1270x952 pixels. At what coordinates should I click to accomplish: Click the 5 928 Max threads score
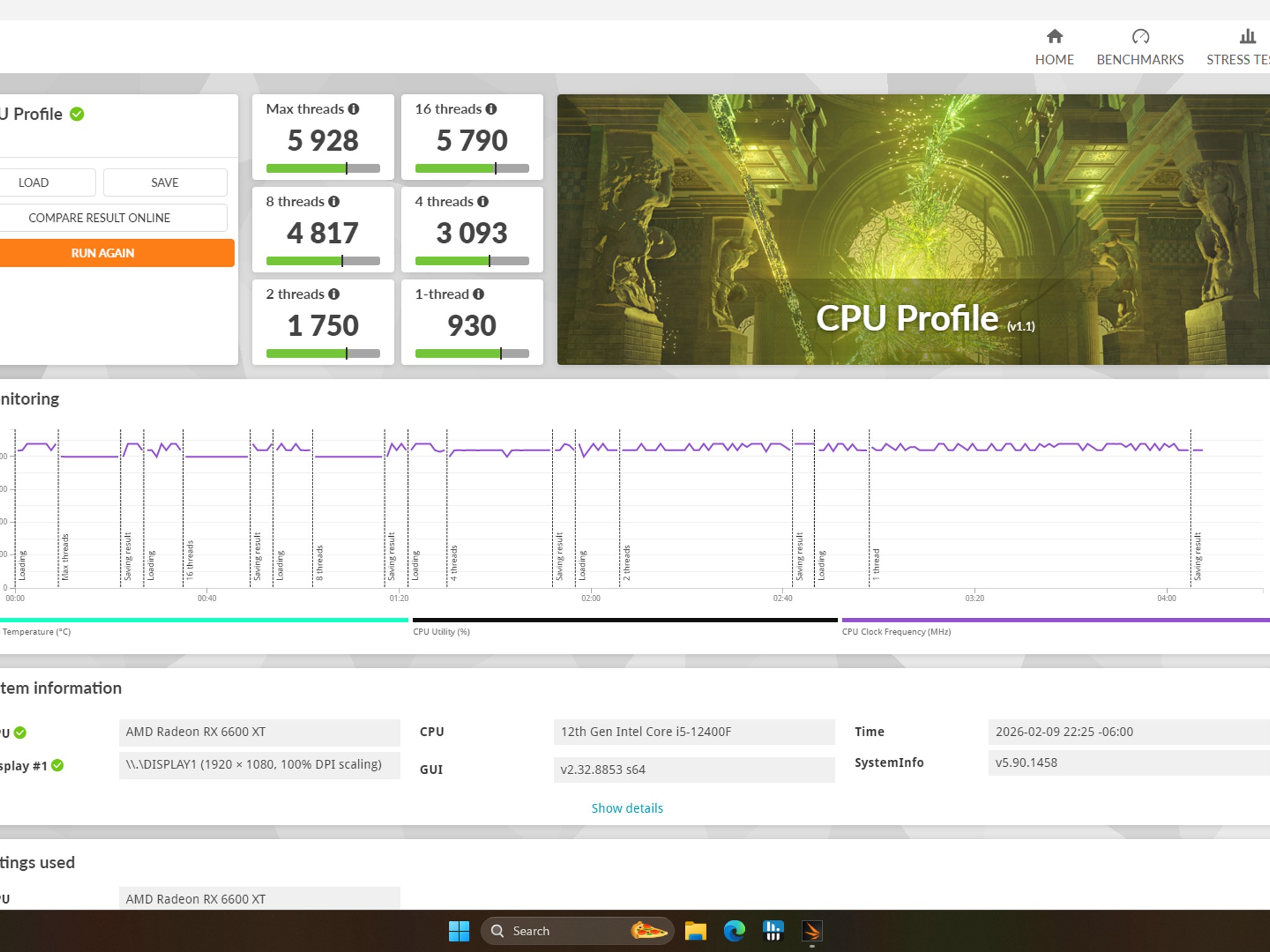point(323,140)
